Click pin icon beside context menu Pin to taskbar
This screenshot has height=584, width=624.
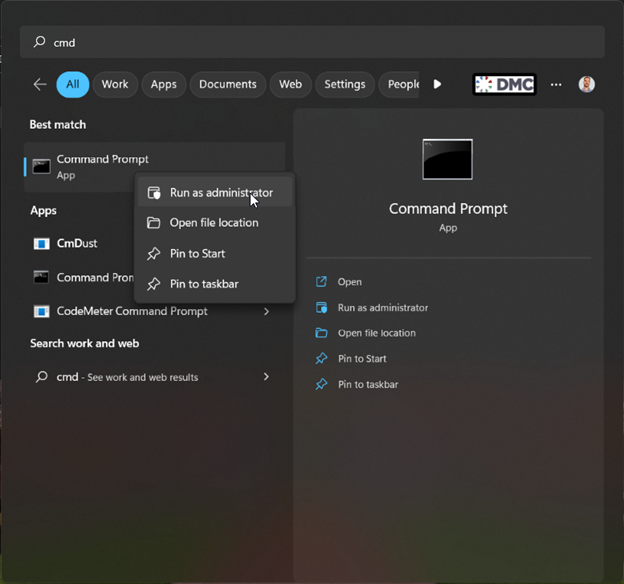point(154,284)
